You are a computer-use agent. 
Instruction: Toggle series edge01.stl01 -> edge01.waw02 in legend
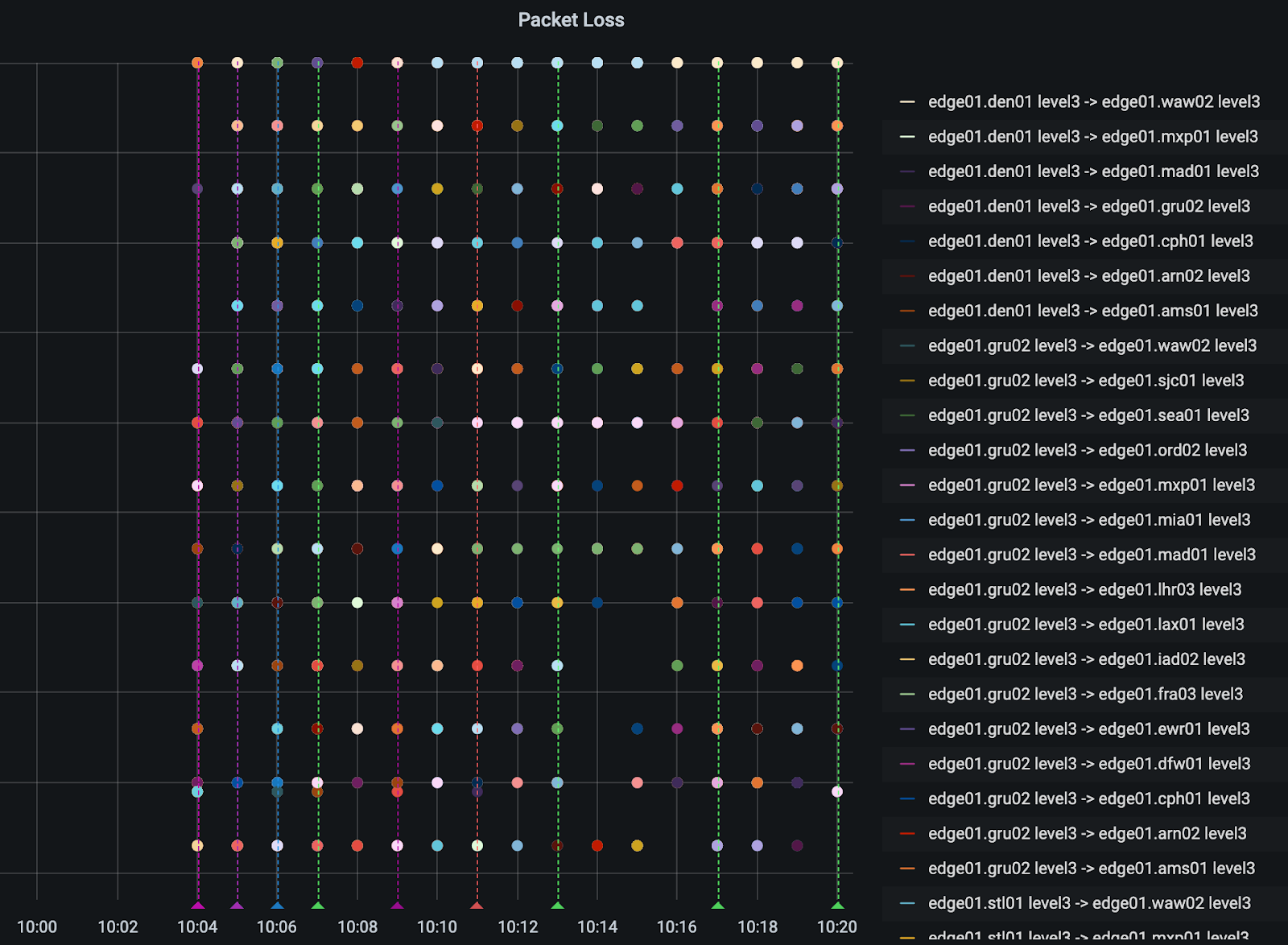tap(1089, 903)
